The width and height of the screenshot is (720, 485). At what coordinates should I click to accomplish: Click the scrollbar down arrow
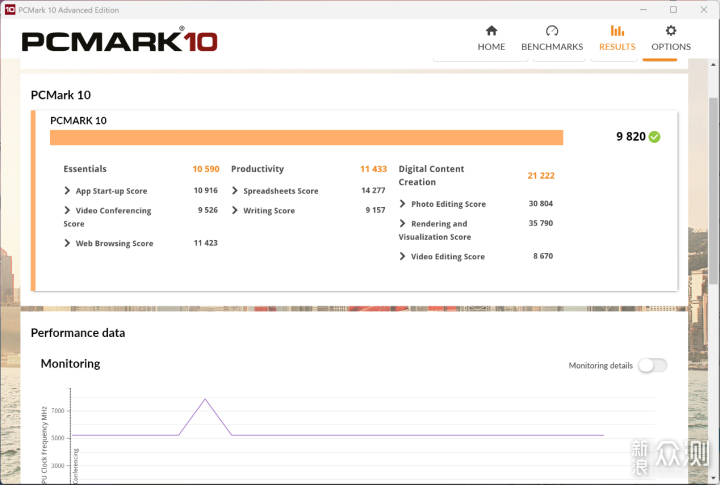713,478
